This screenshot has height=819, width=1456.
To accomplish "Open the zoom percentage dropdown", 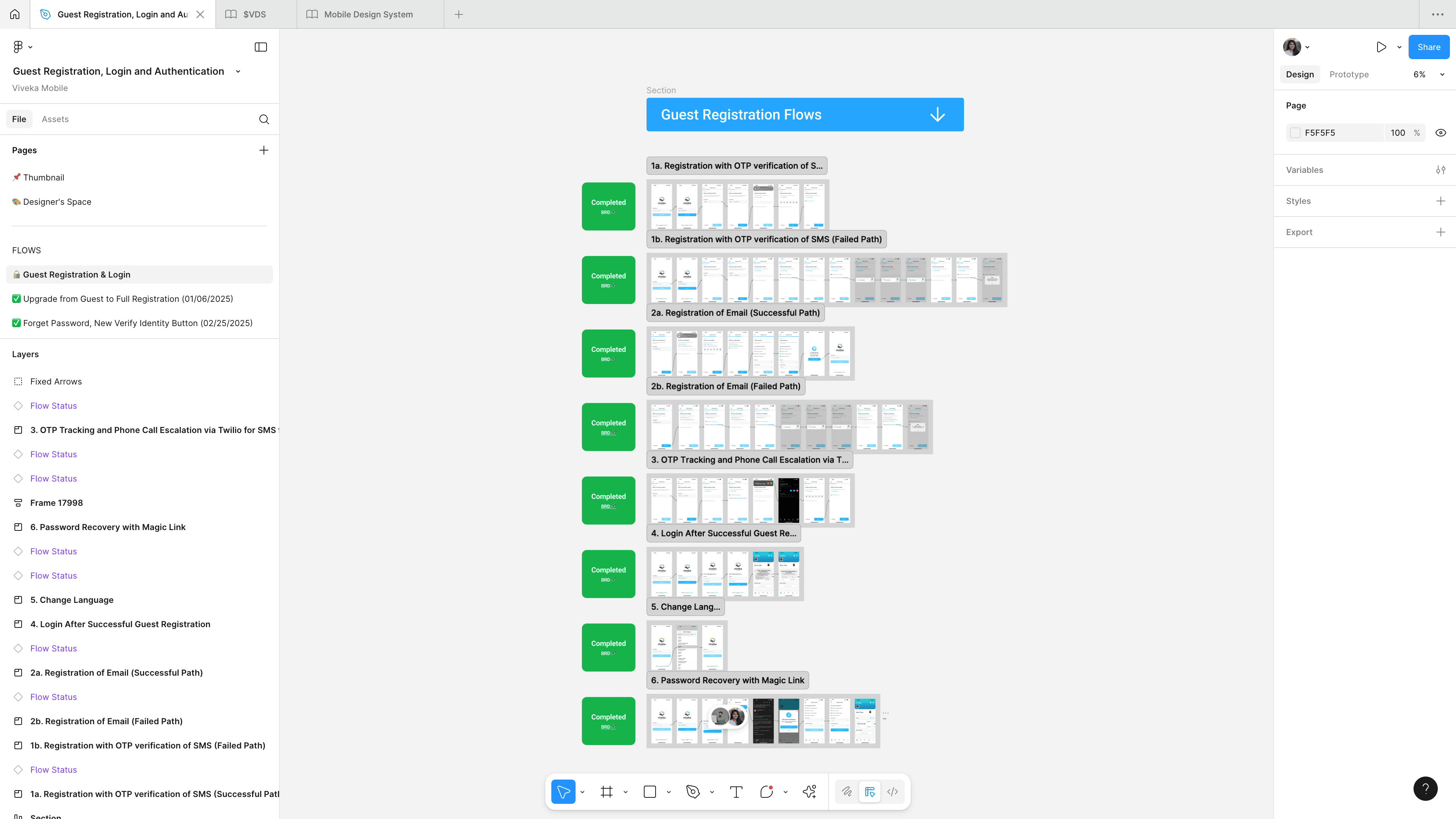I will tap(1442, 75).
